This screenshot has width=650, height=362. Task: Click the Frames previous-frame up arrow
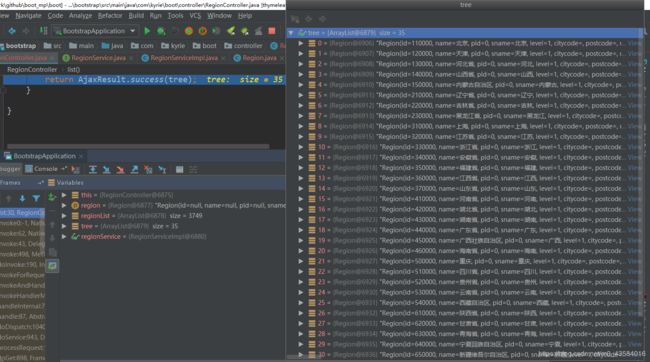(x=8, y=199)
